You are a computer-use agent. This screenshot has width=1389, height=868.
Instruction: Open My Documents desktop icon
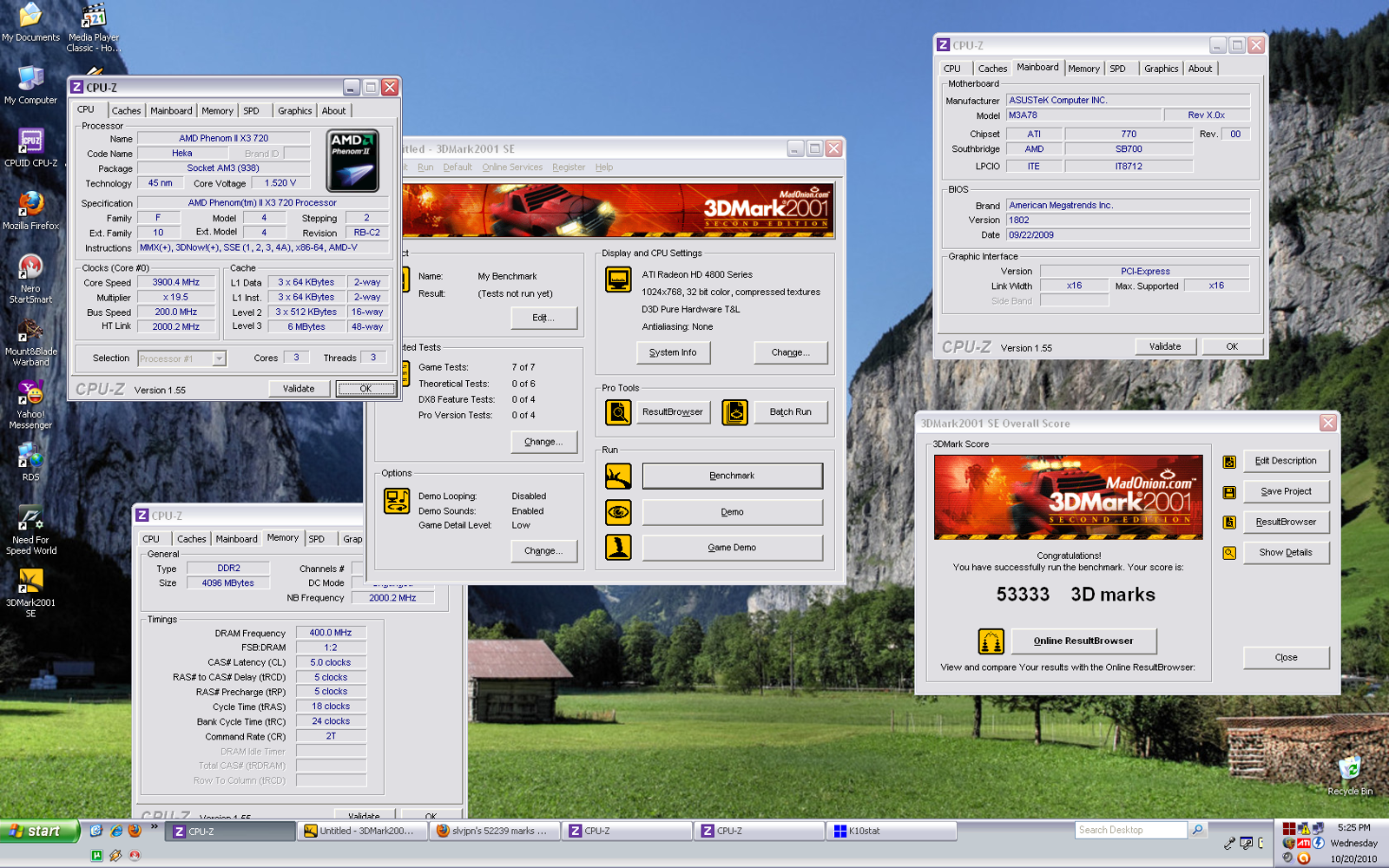[30, 23]
